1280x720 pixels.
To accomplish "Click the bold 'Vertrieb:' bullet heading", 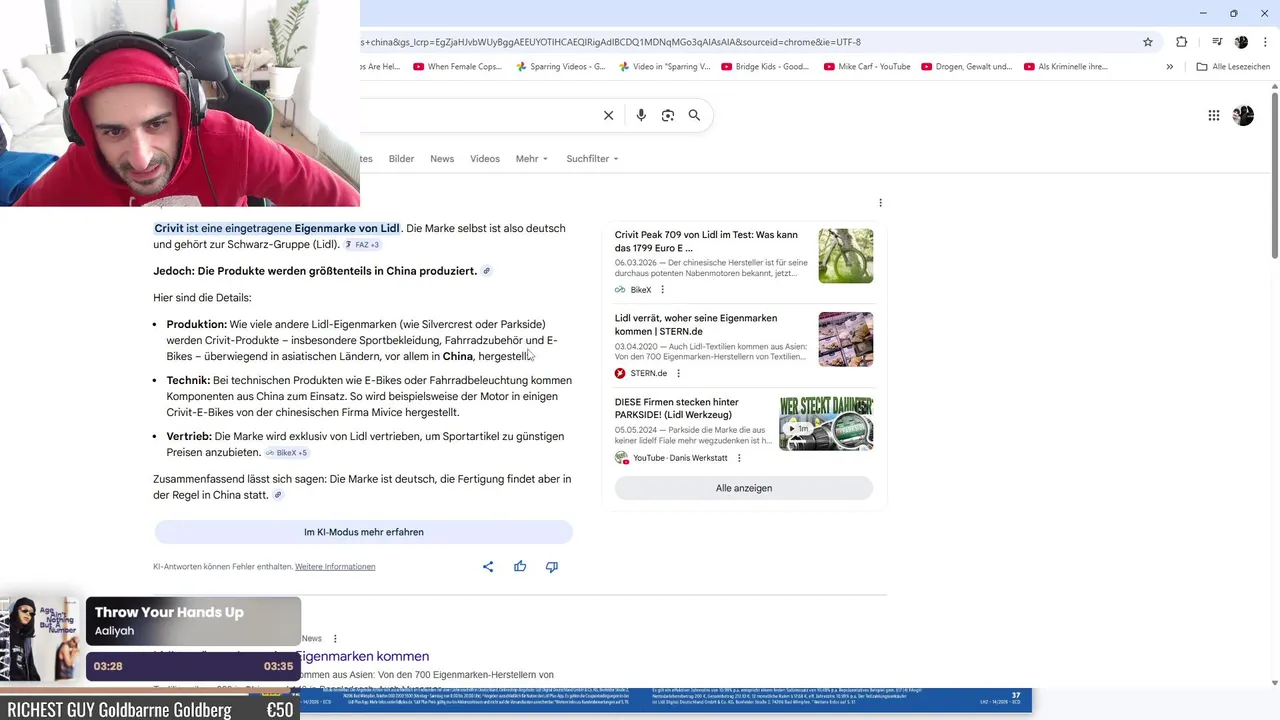I will click(x=189, y=437).
